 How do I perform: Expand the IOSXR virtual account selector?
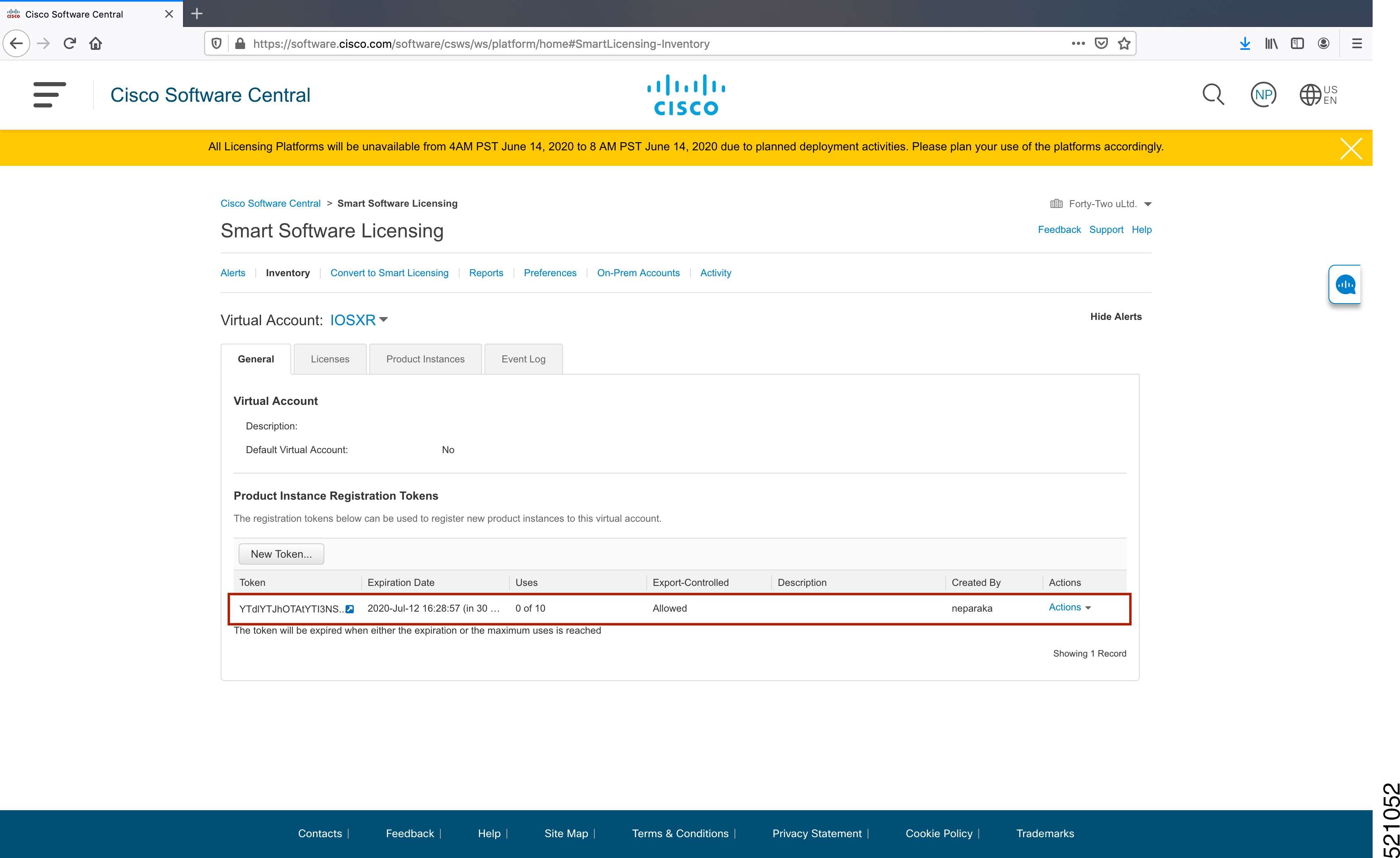pyautogui.click(x=384, y=320)
